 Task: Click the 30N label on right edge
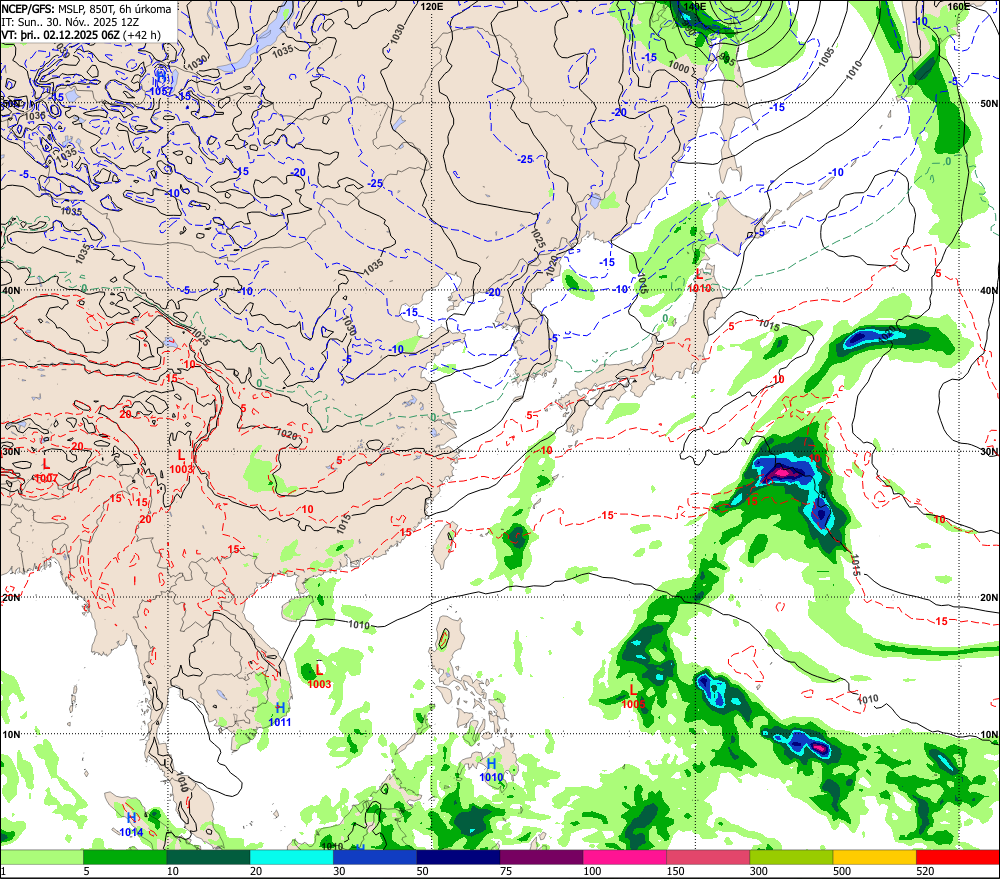(989, 452)
